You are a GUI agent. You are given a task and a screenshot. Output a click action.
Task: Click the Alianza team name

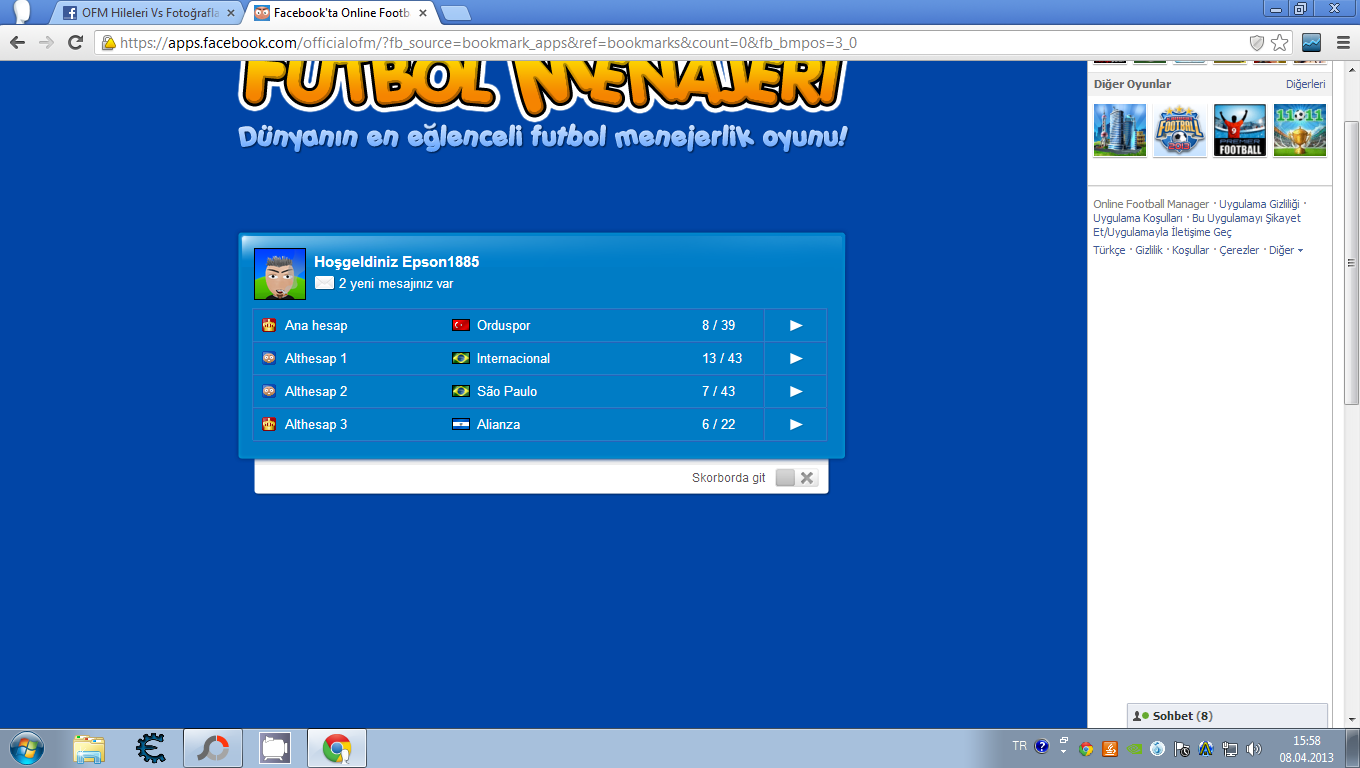(x=498, y=424)
